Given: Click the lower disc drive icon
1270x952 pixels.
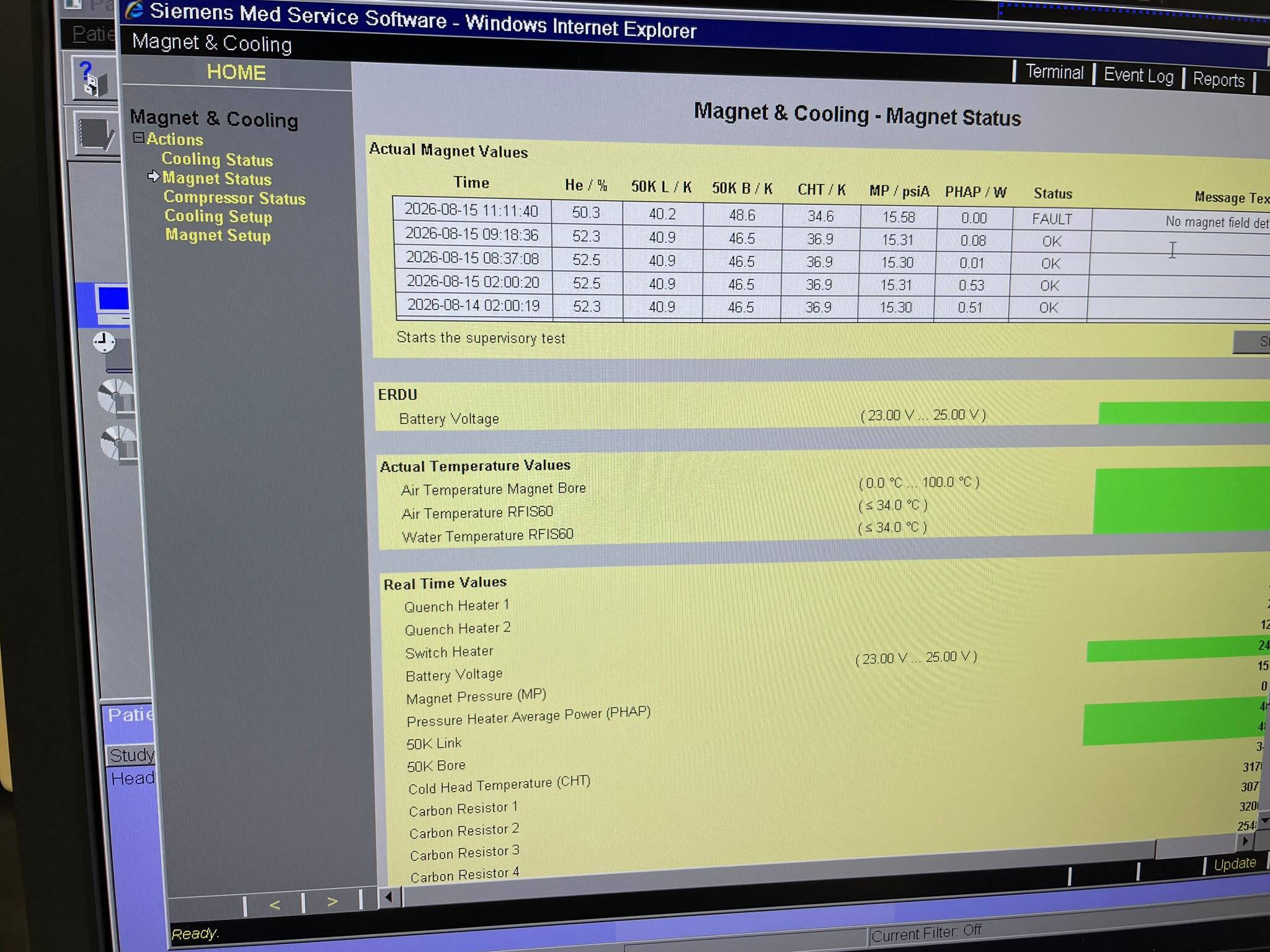Looking at the screenshot, I should point(119,443).
